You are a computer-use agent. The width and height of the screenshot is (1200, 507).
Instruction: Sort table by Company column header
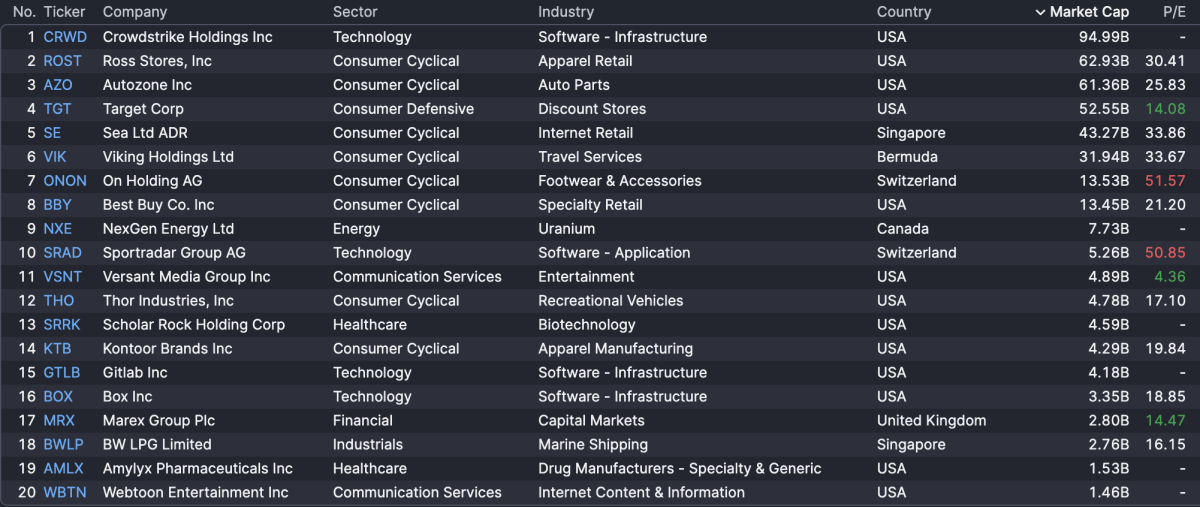135,12
